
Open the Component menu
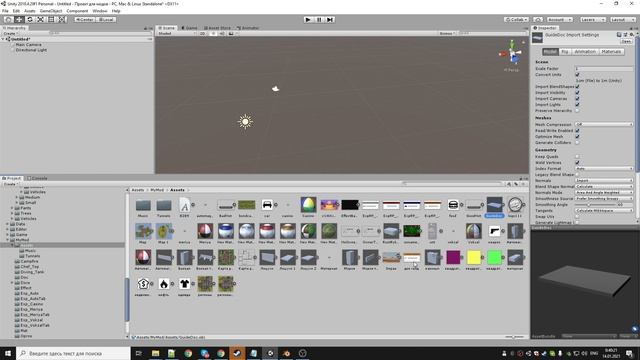coord(77,11)
